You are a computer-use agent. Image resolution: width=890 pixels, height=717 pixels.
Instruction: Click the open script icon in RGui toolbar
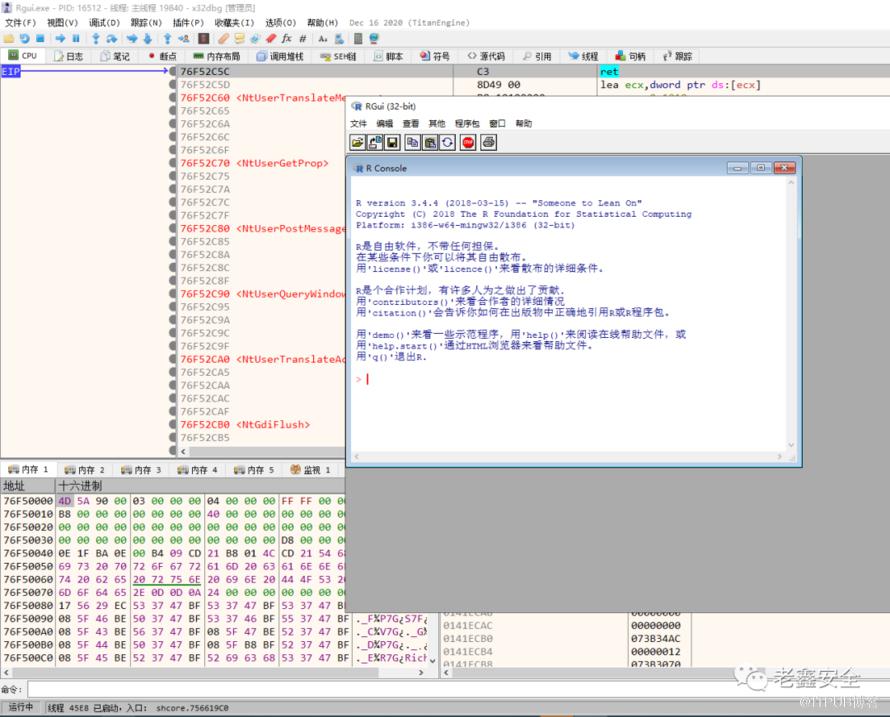(358, 143)
